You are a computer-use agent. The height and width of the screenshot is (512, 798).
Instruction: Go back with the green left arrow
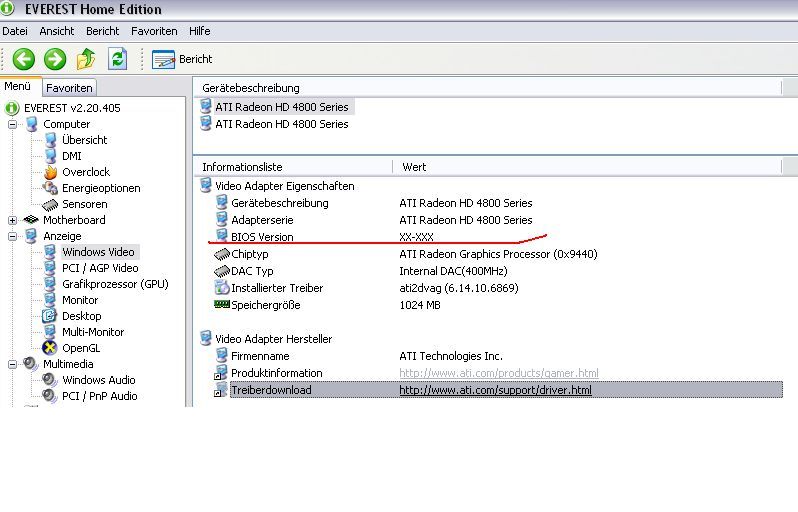(x=23, y=59)
